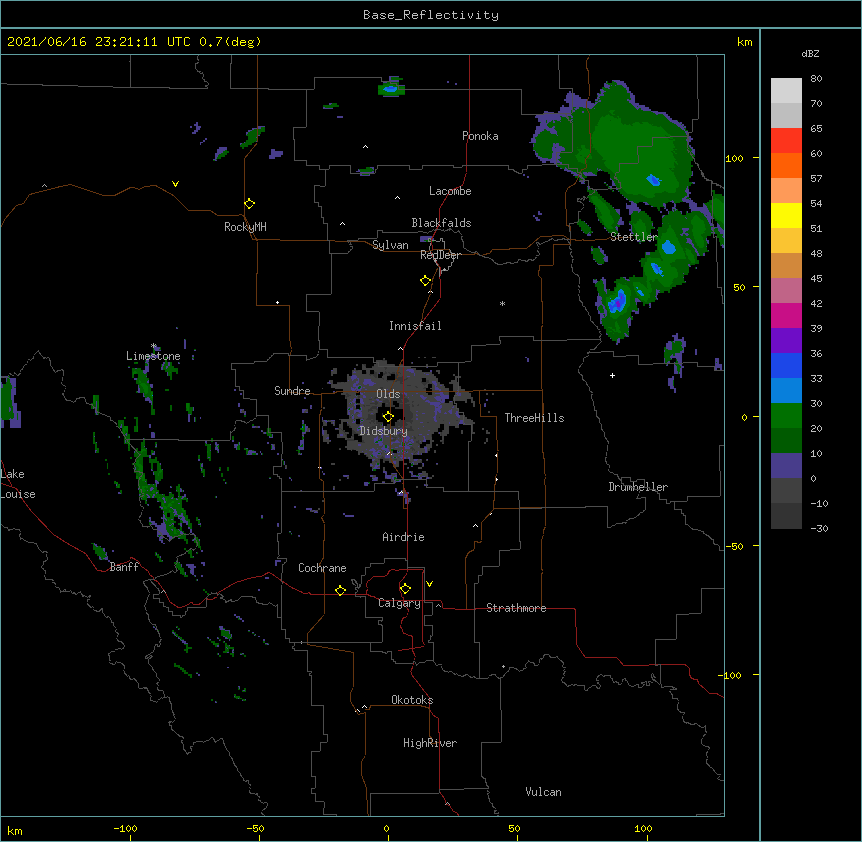Click the Blackfalds city label

[441, 223]
